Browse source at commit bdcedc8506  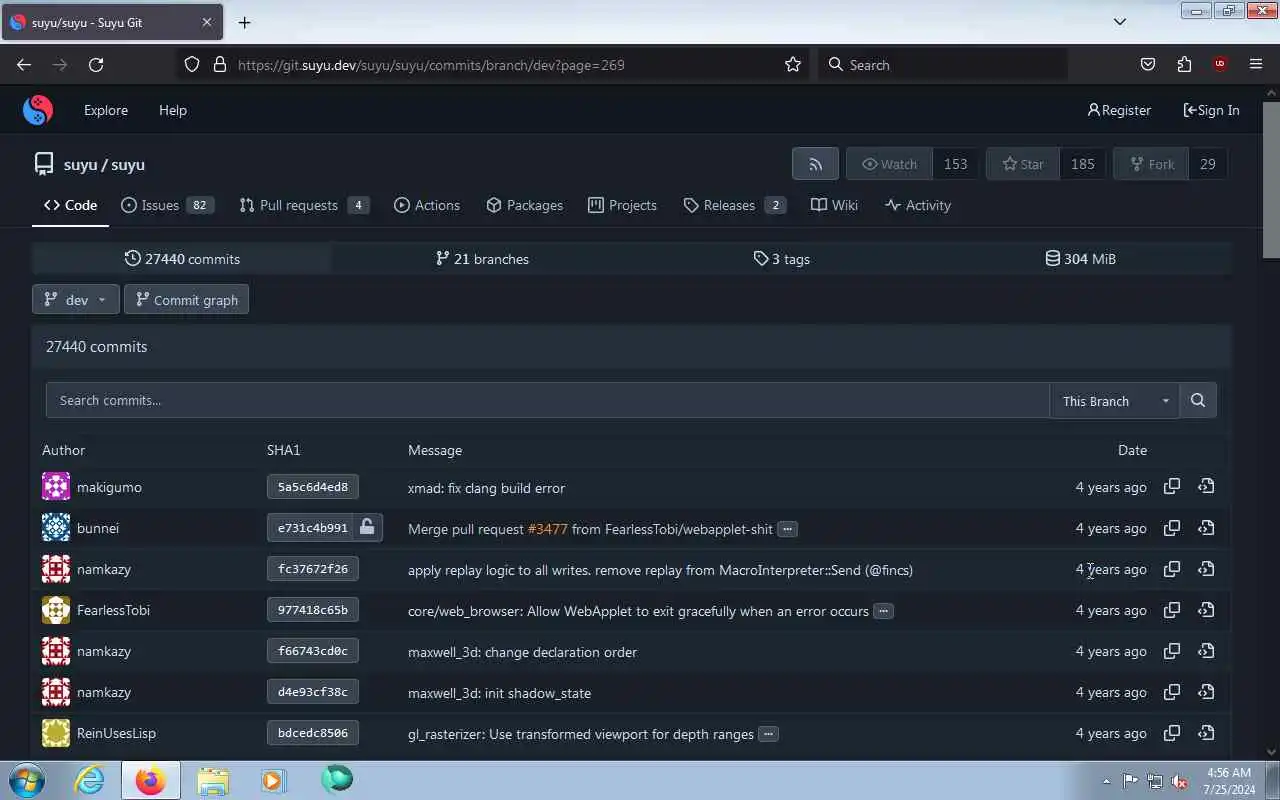1206,733
